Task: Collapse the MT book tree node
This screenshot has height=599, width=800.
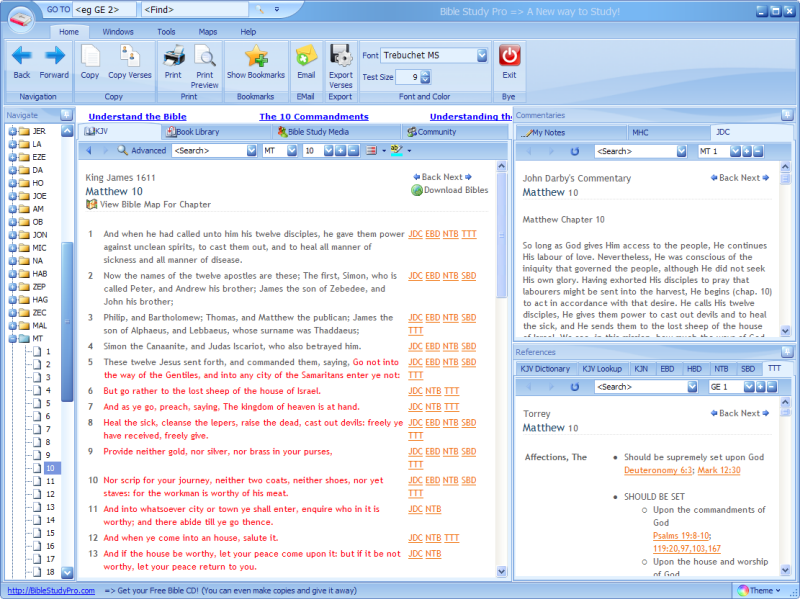Action: pos(12,339)
